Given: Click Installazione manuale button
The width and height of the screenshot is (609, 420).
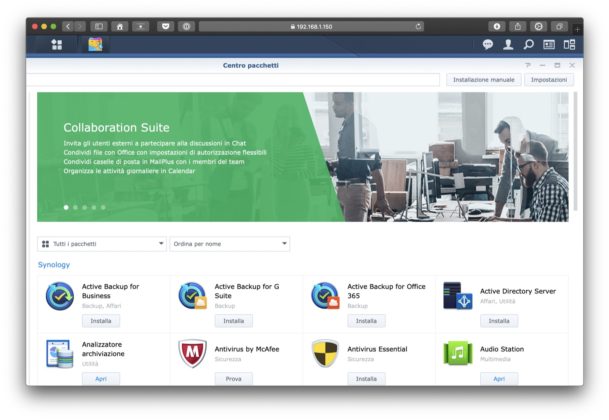Looking at the screenshot, I should (484, 80).
